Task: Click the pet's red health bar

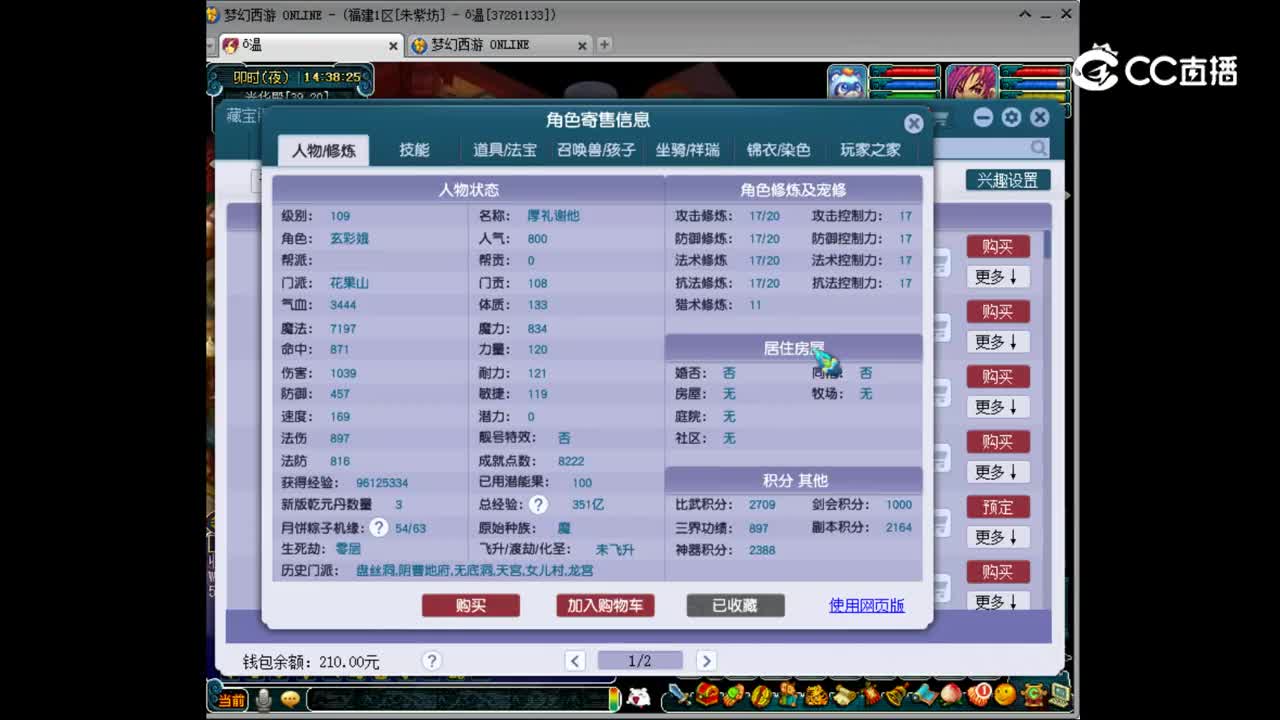Action: [x=905, y=72]
